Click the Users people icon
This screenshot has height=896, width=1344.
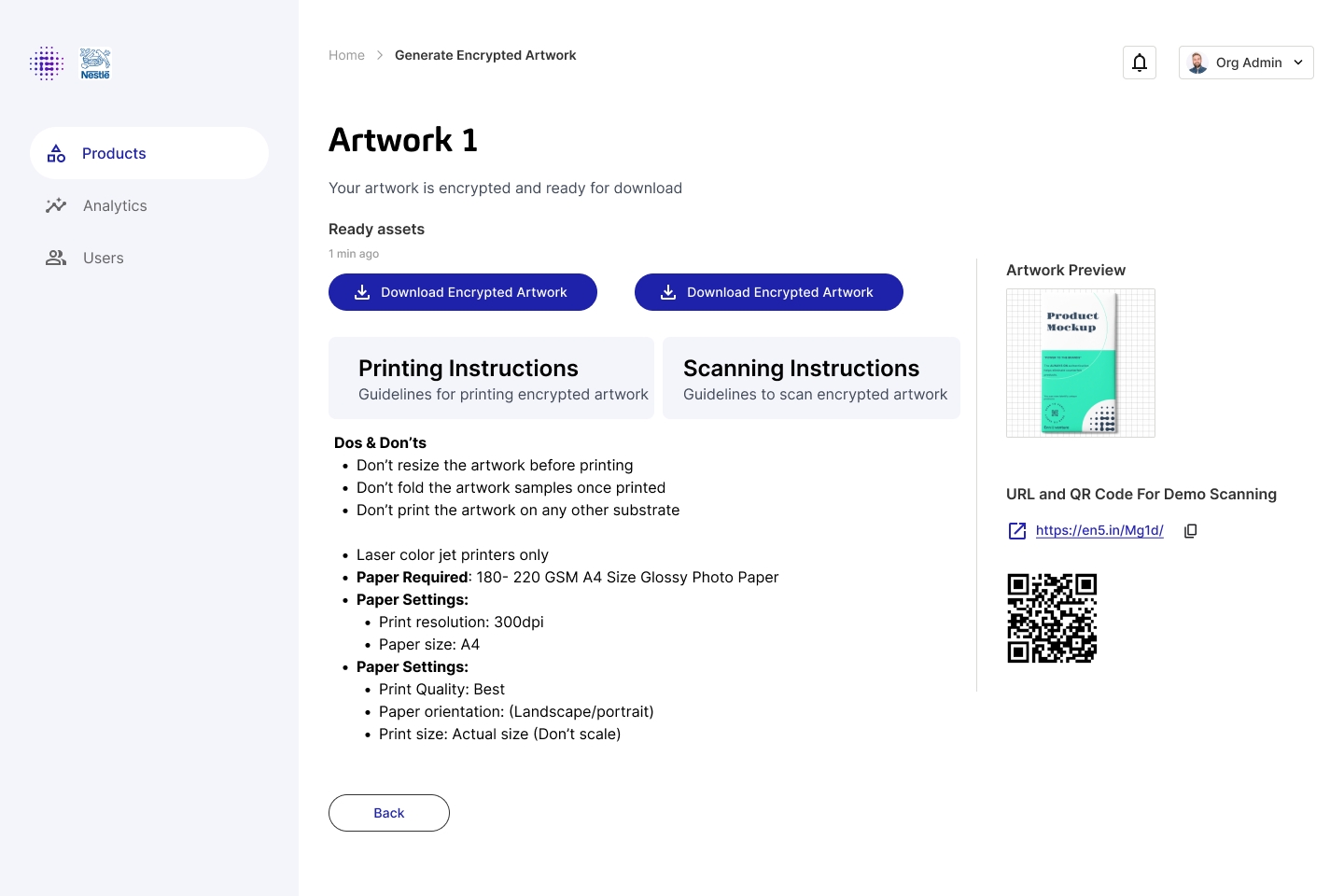[x=56, y=258]
